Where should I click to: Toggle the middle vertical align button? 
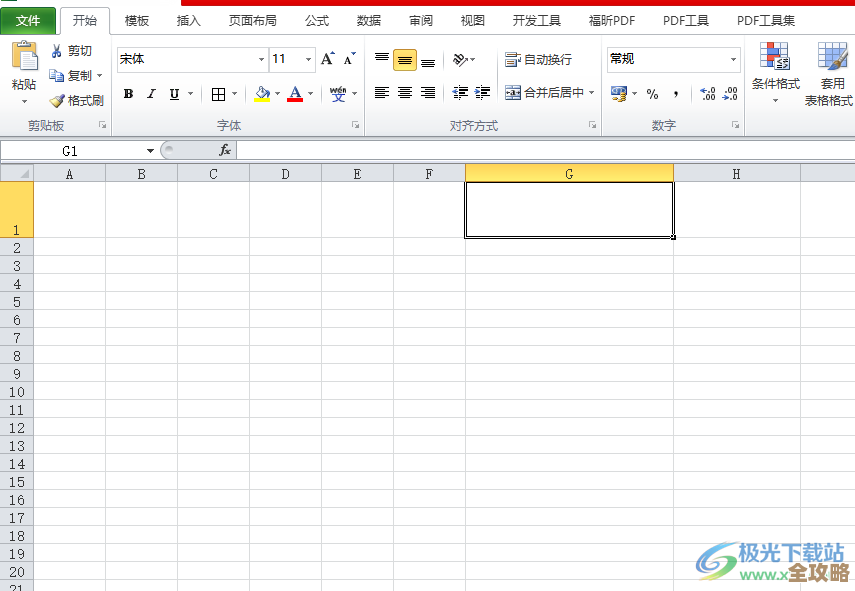click(405, 60)
